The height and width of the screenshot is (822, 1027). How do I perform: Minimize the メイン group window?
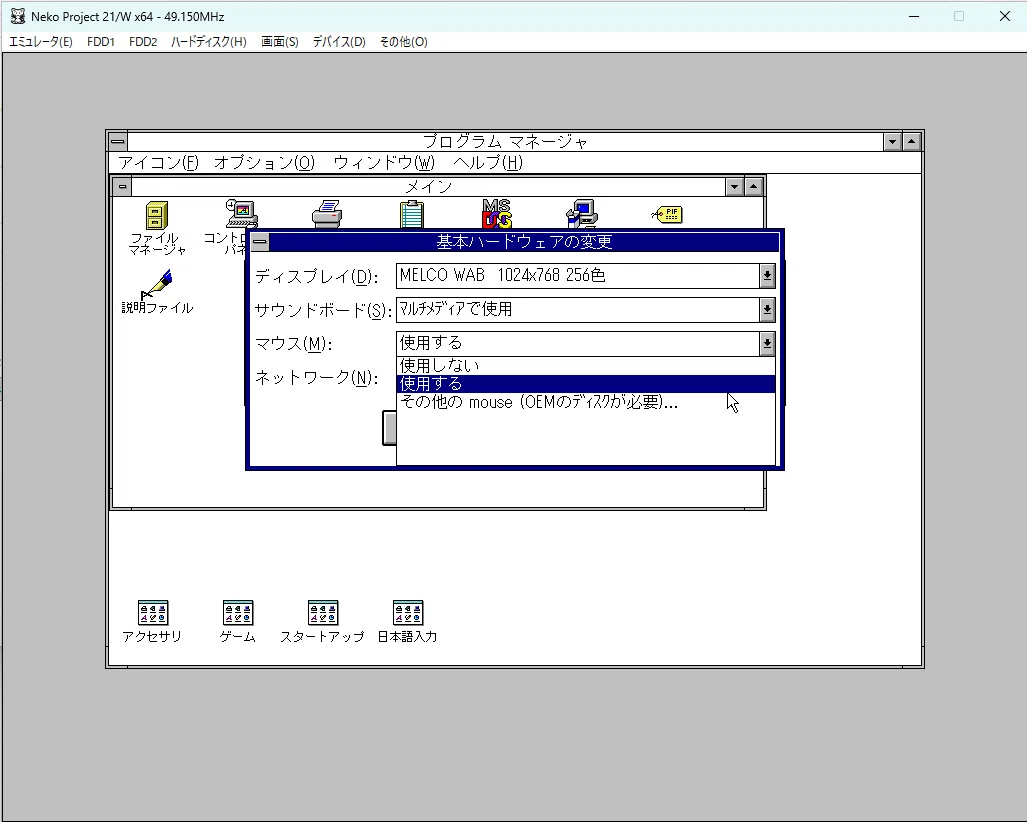pos(734,187)
